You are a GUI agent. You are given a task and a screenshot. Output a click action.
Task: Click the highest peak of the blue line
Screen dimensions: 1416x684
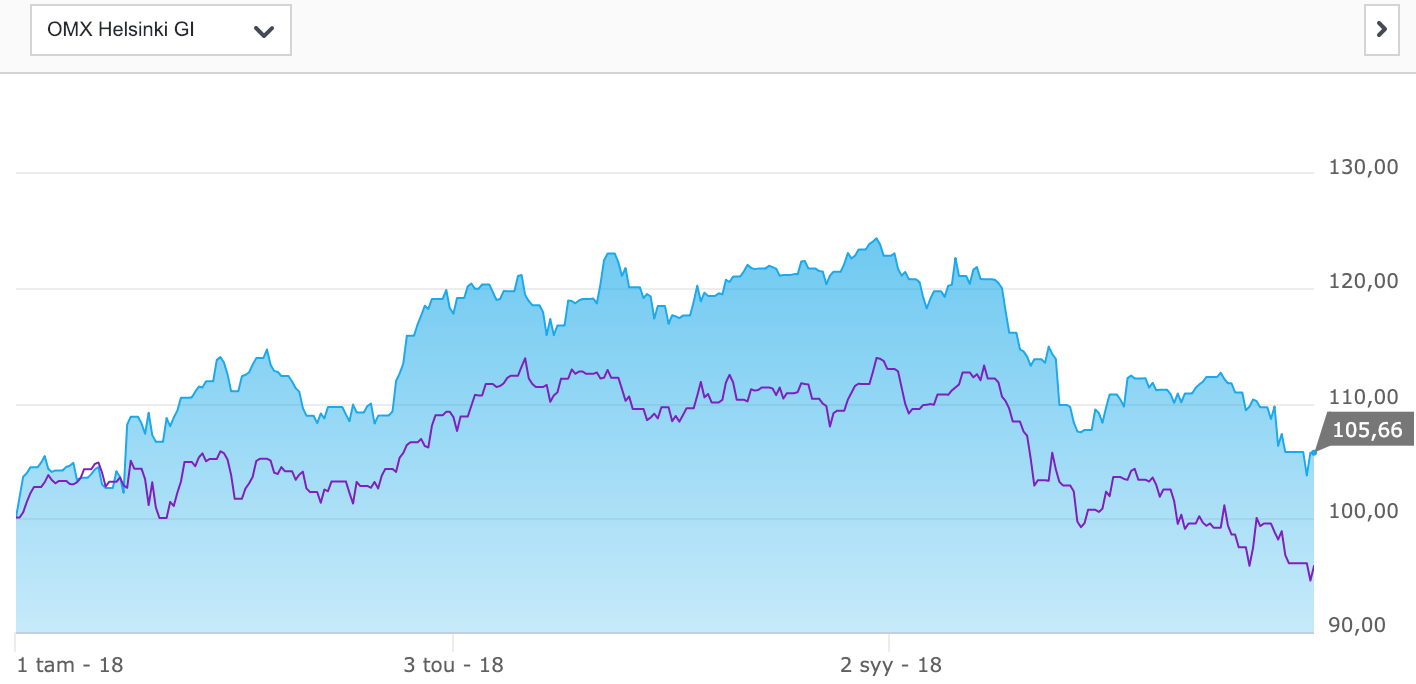tap(876, 239)
